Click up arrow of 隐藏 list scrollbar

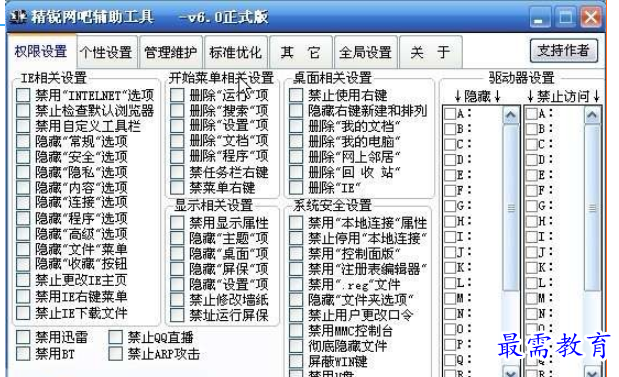pos(511,115)
